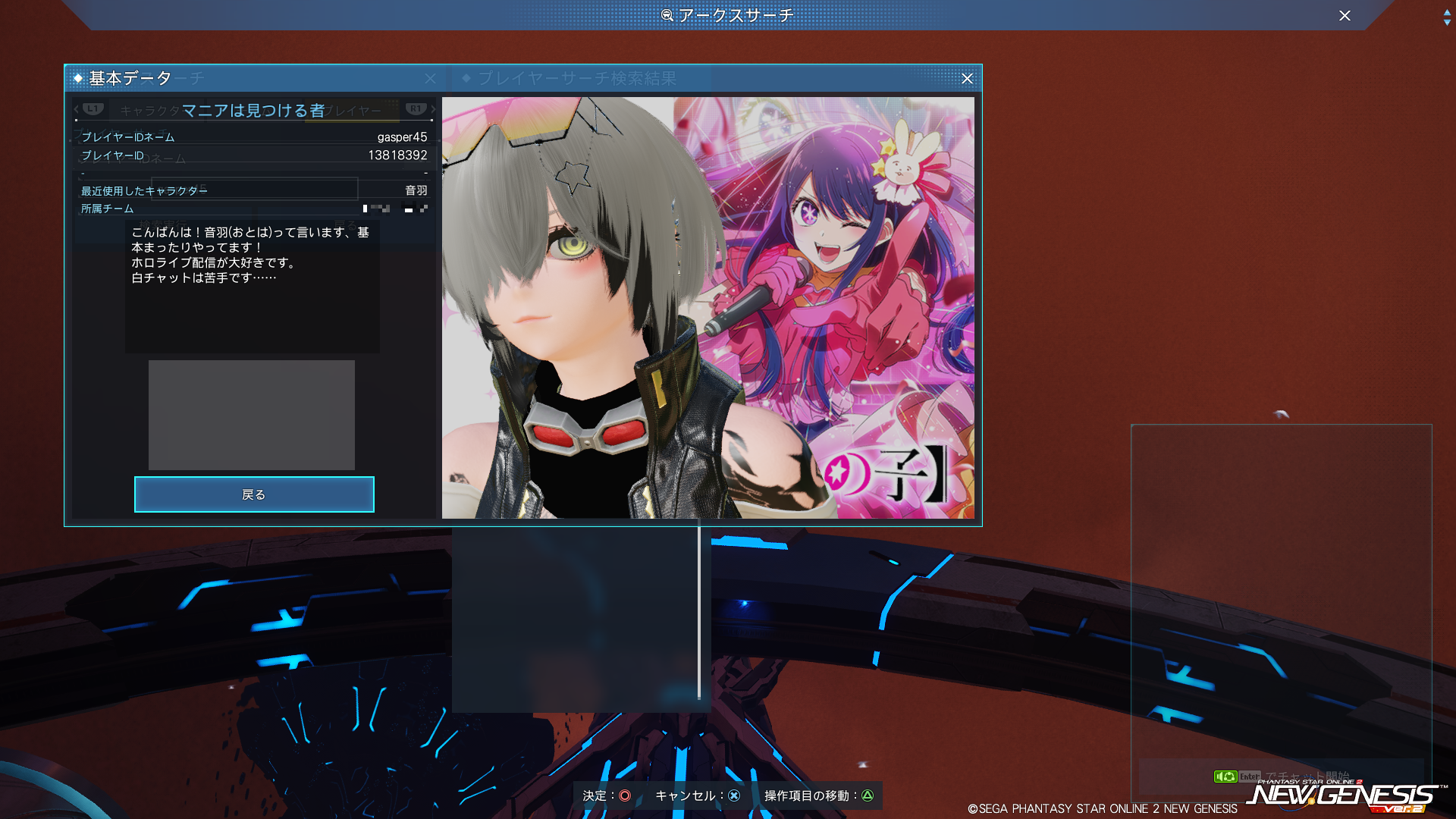Click the right chevron arrow beside R1
The width and height of the screenshot is (1456, 819).
[433, 110]
